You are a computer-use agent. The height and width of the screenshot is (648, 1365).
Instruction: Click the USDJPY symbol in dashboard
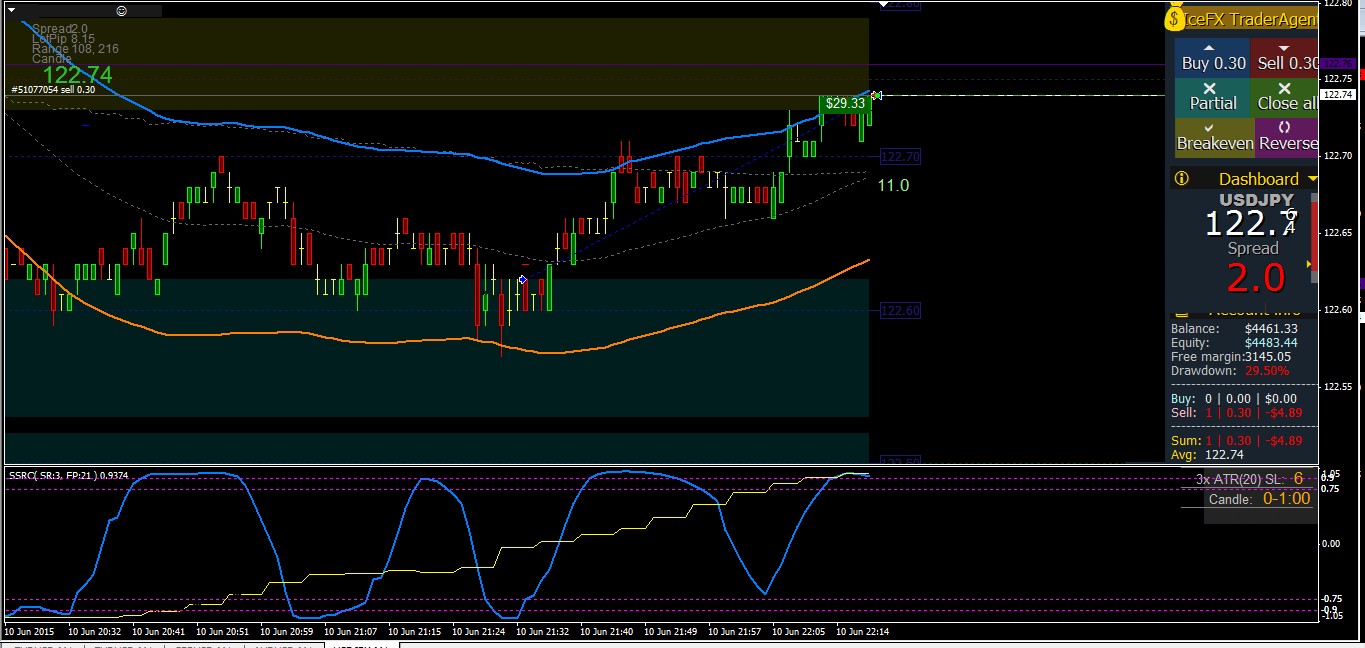tap(1256, 200)
